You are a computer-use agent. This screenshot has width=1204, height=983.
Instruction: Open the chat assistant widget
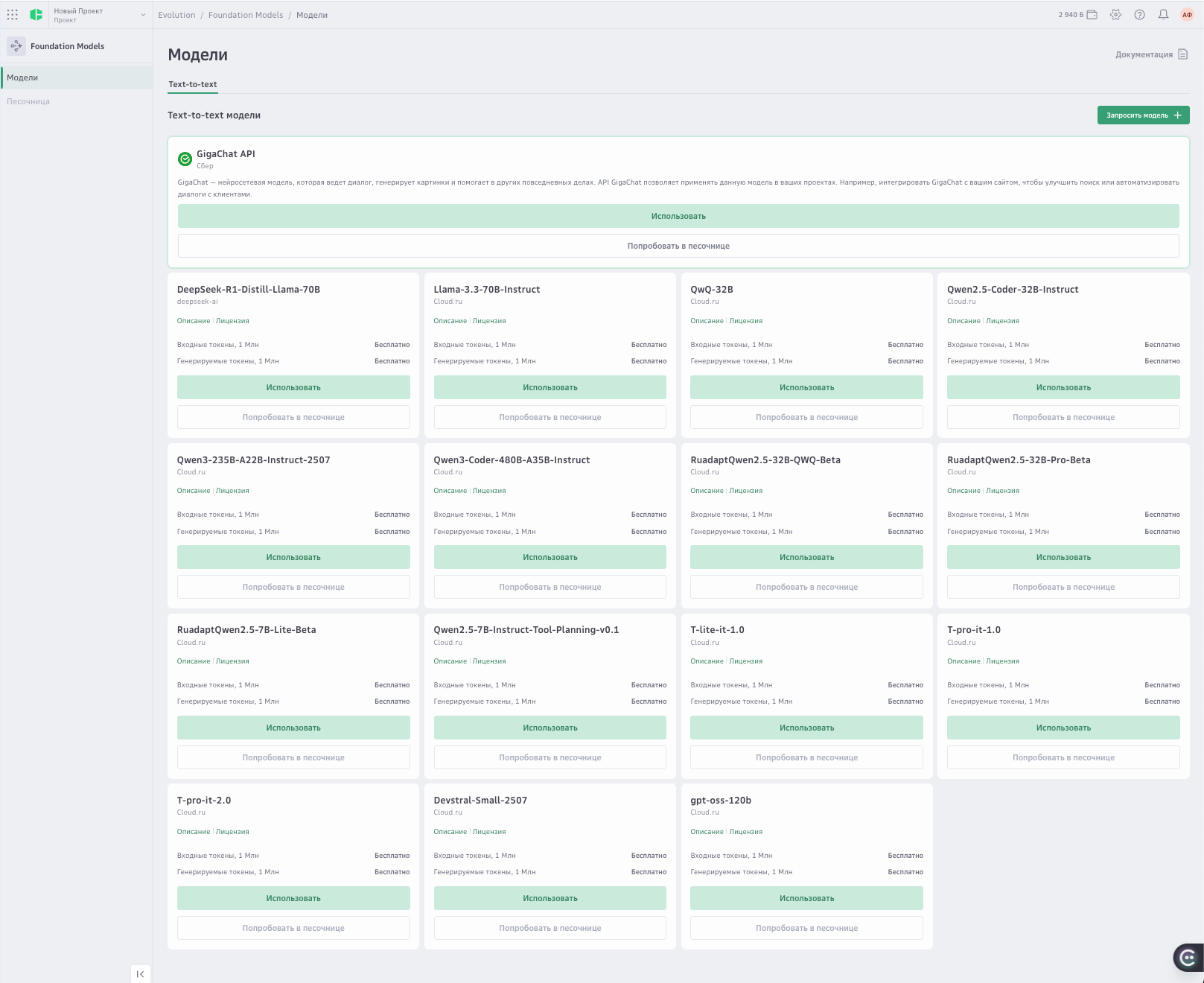[1188, 958]
